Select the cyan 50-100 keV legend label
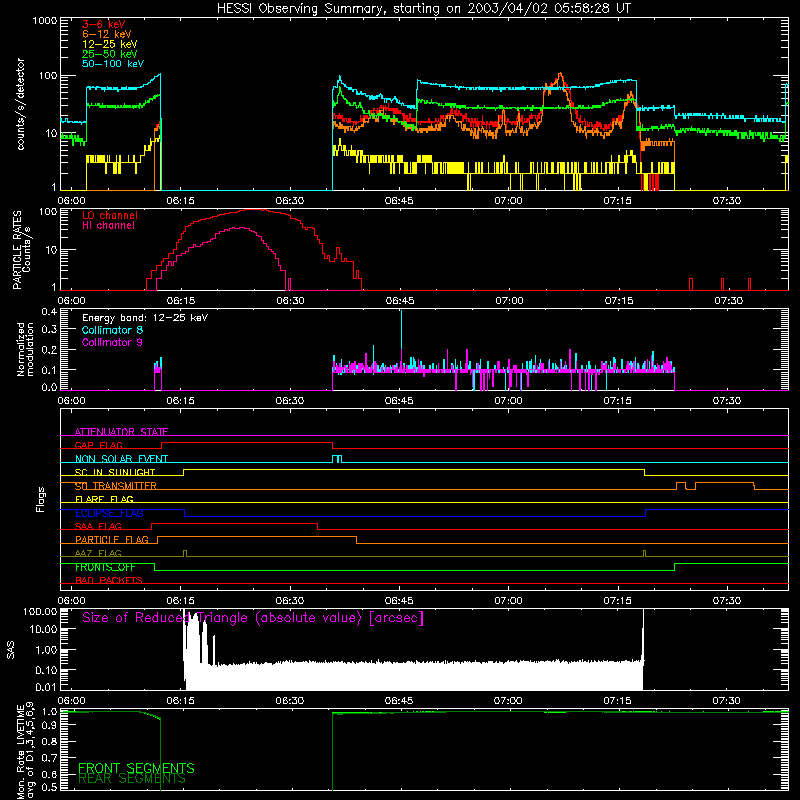800x800 pixels. [x=113, y=64]
